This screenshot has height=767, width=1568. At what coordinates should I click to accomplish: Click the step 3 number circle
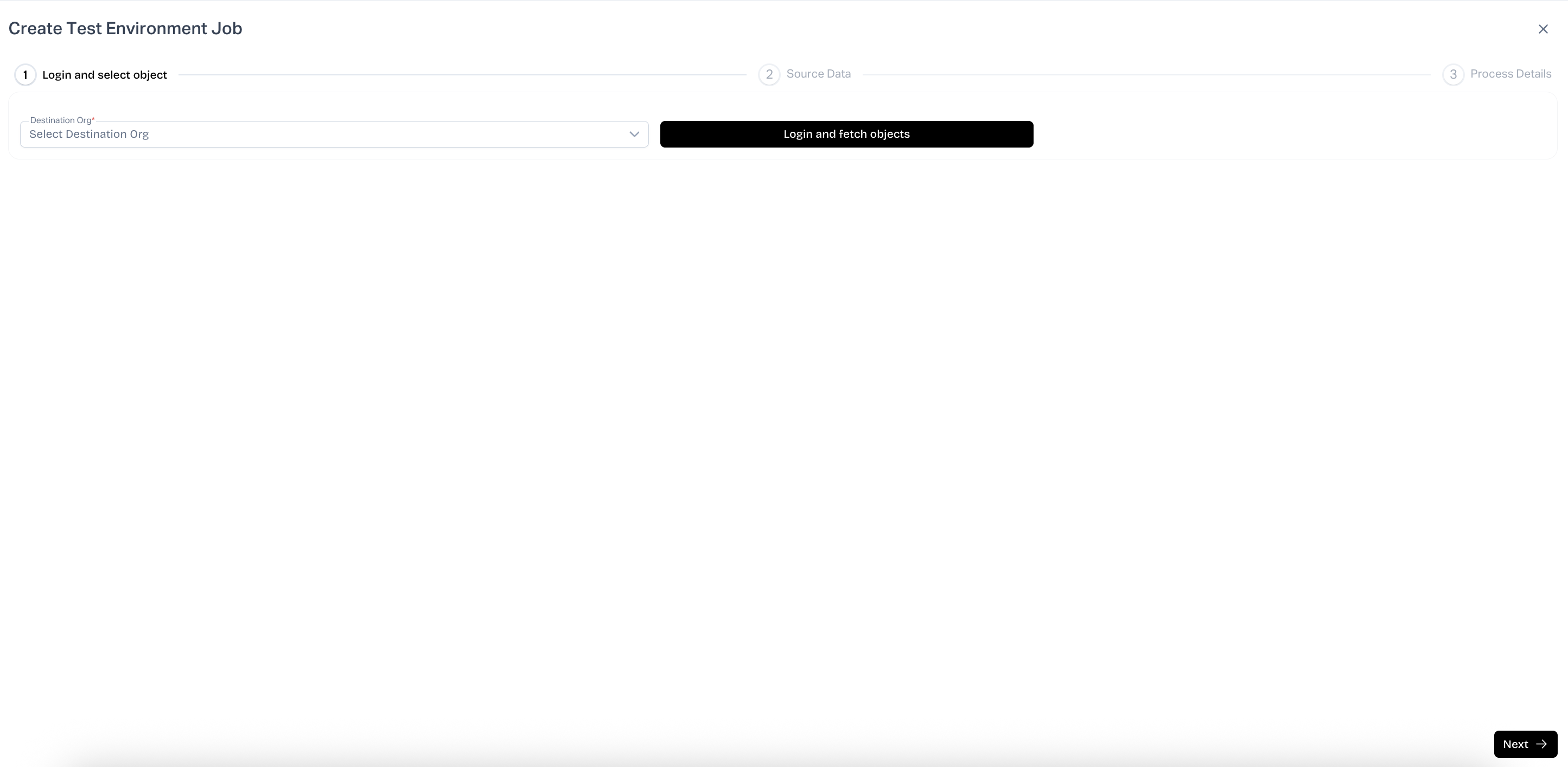[1453, 74]
